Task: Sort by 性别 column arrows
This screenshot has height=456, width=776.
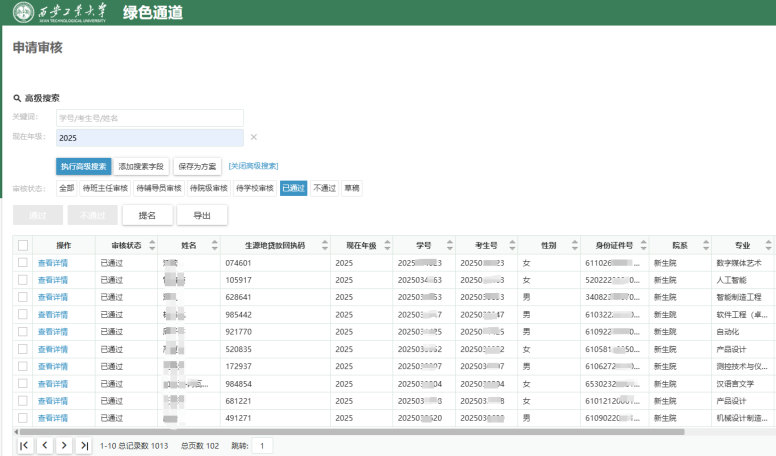Action: point(572,245)
